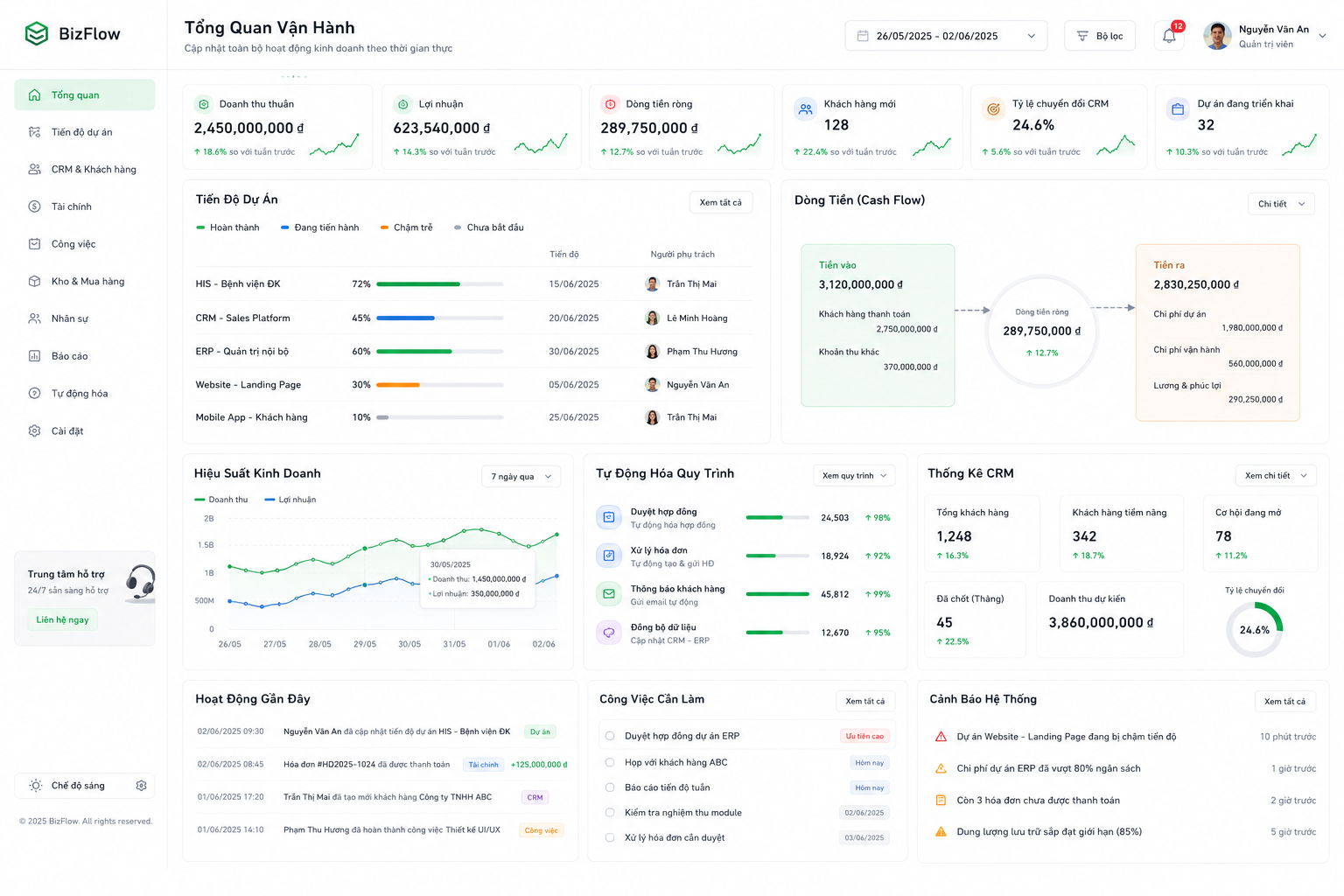Click Lê Minh Hoàng's avatar in CRM row
The width and height of the screenshot is (1344, 896).
(652, 318)
